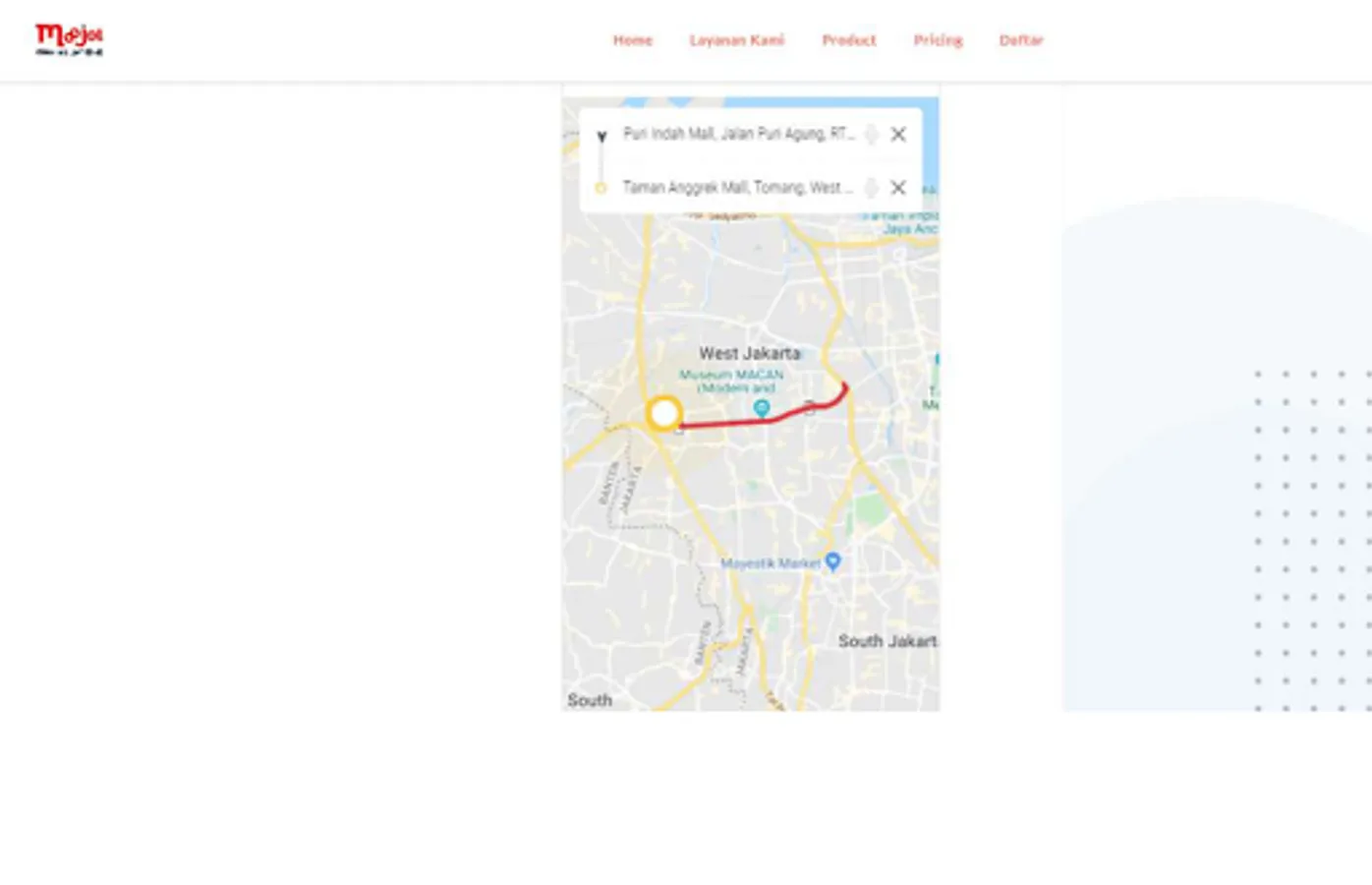Click the Mayestik Market text label
The width and height of the screenshot is (1372, 885).
771,563
